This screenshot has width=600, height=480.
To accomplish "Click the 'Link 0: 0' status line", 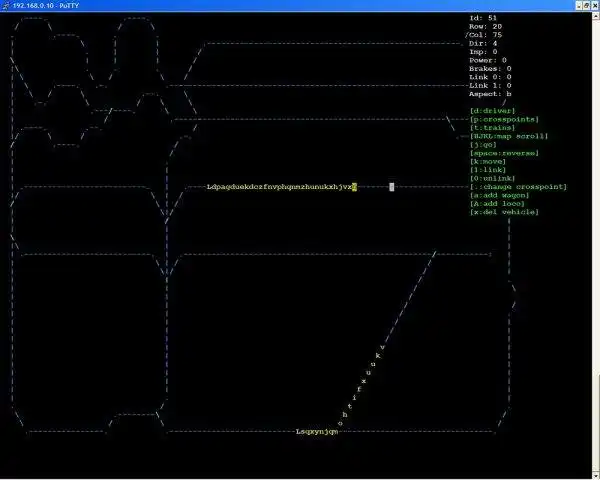I will [x=490, y=77].
